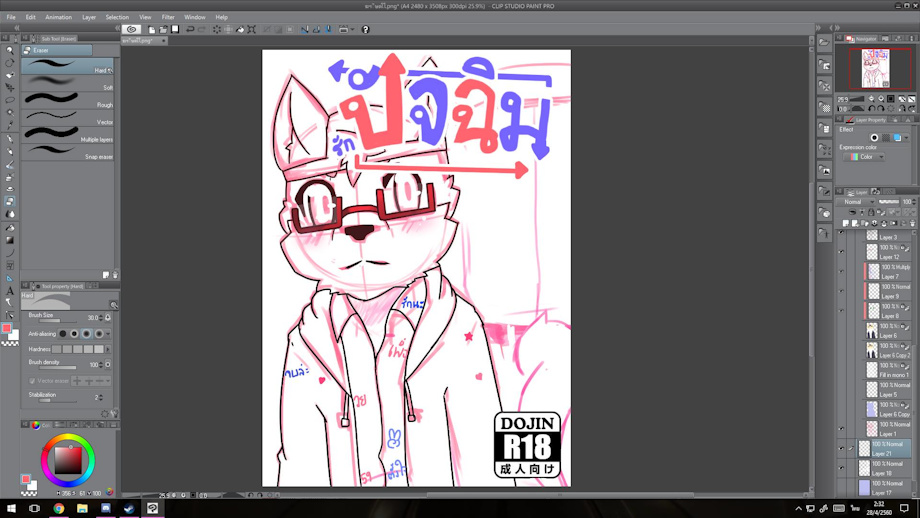Open the Windows Start menu
Image resolution: width=920 pixels, height=518 pixels.
pos(10,508)
